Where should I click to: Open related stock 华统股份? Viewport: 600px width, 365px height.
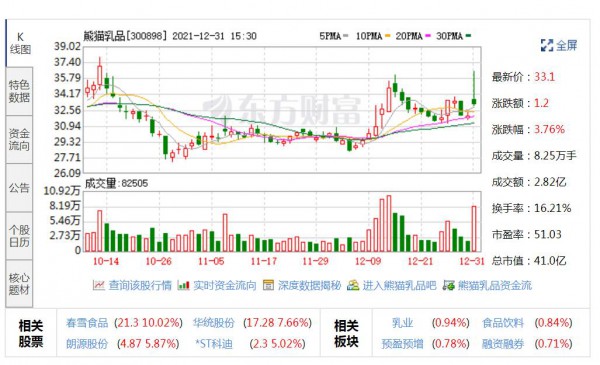coord(214,323)
